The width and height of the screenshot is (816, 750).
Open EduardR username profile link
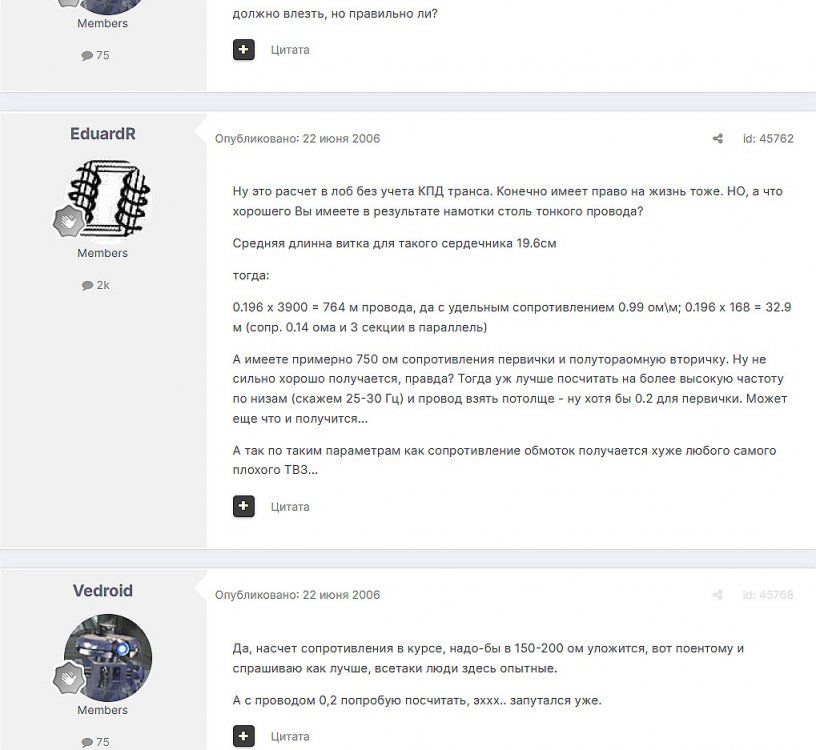click(103, 134)
